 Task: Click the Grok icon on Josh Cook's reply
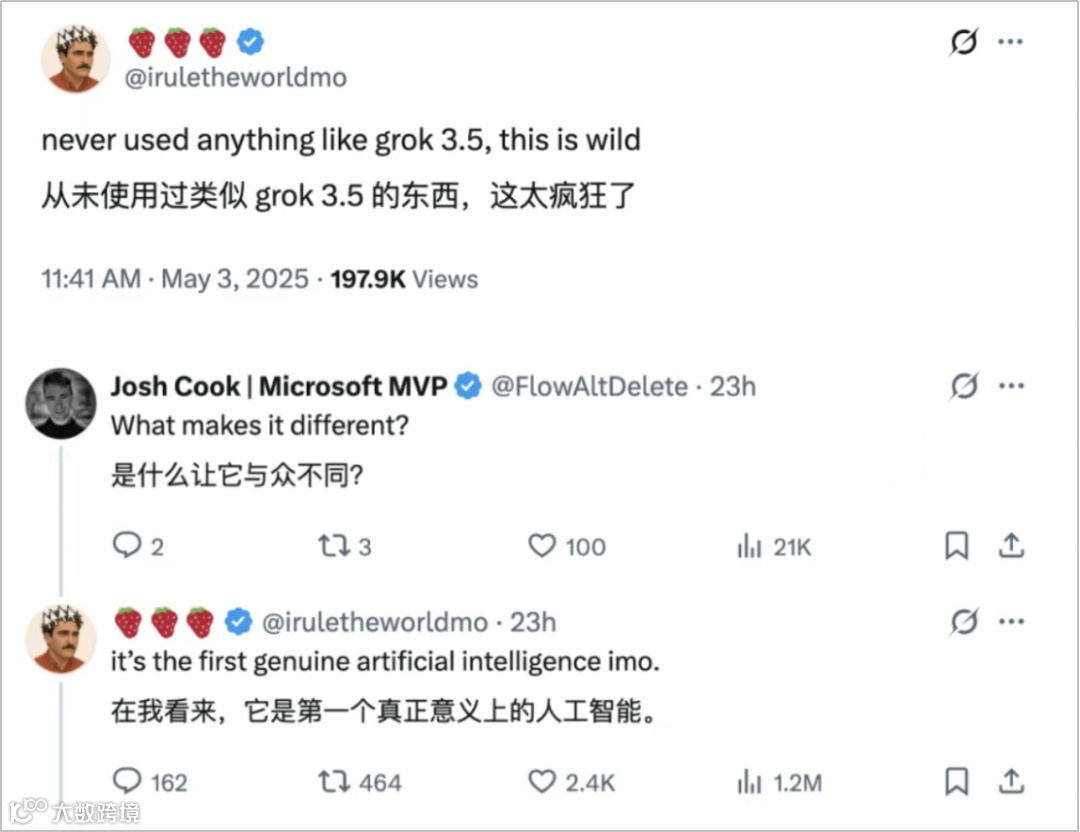click(963, 386)
